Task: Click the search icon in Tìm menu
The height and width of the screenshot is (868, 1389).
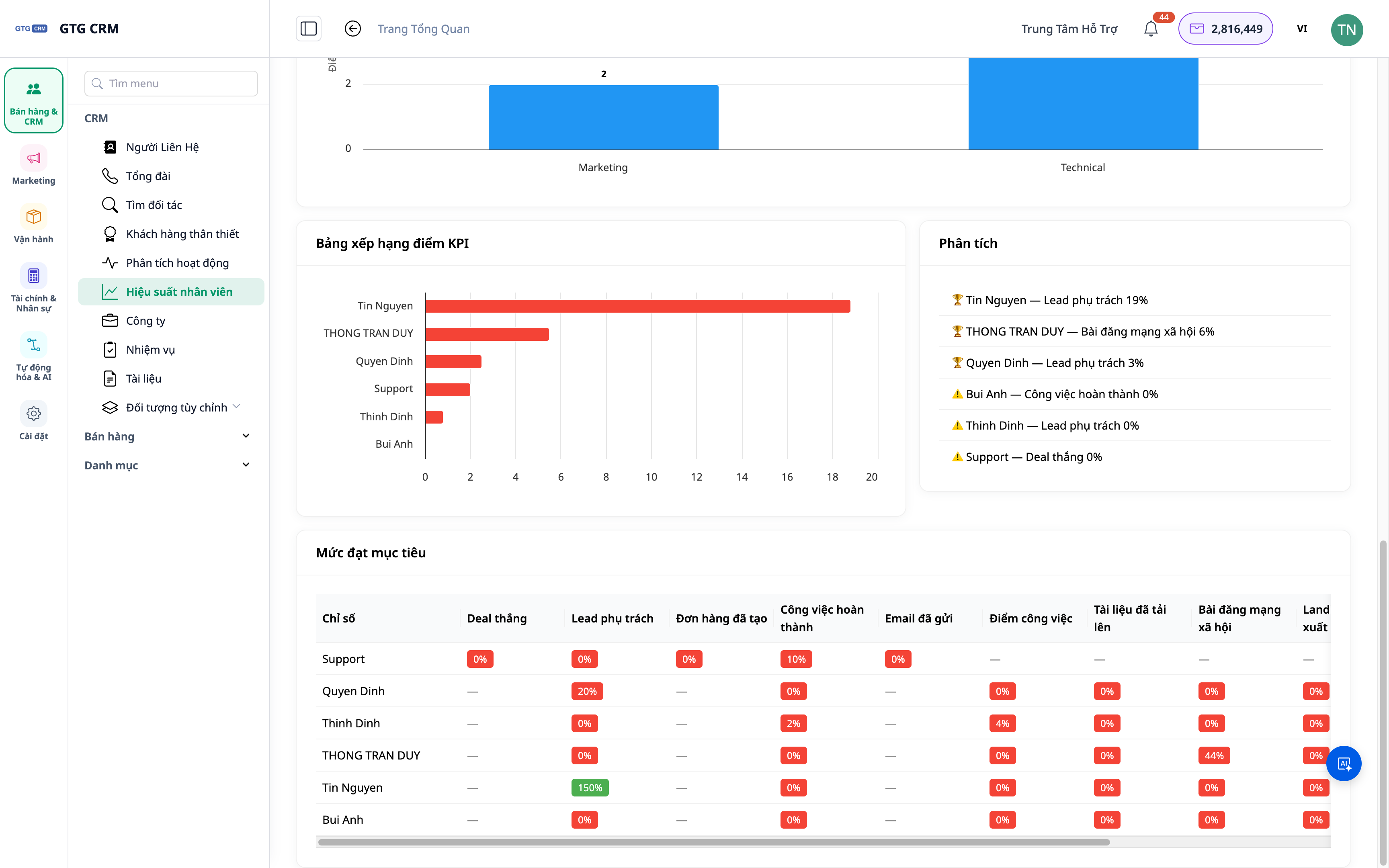Action: point(98,83)
